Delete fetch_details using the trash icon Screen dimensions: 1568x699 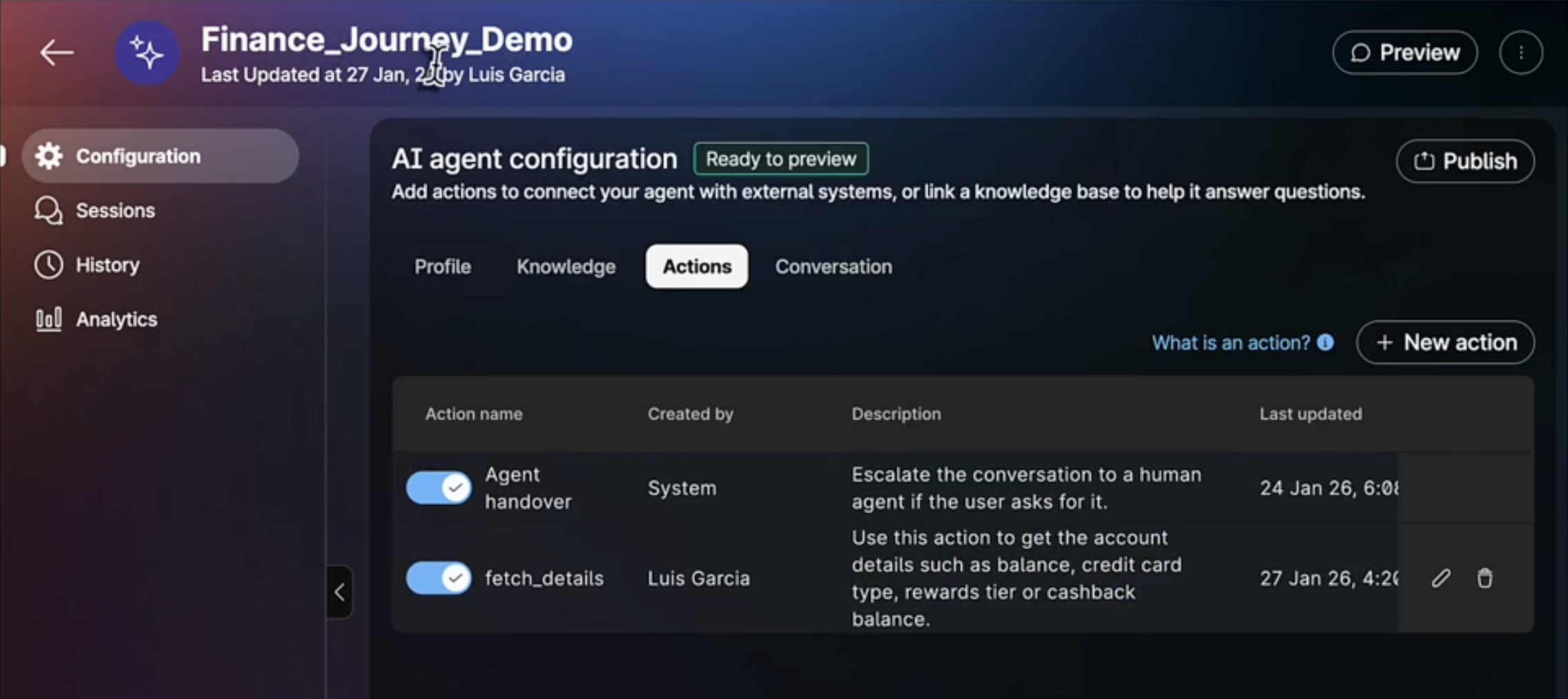click(1484, 578)
